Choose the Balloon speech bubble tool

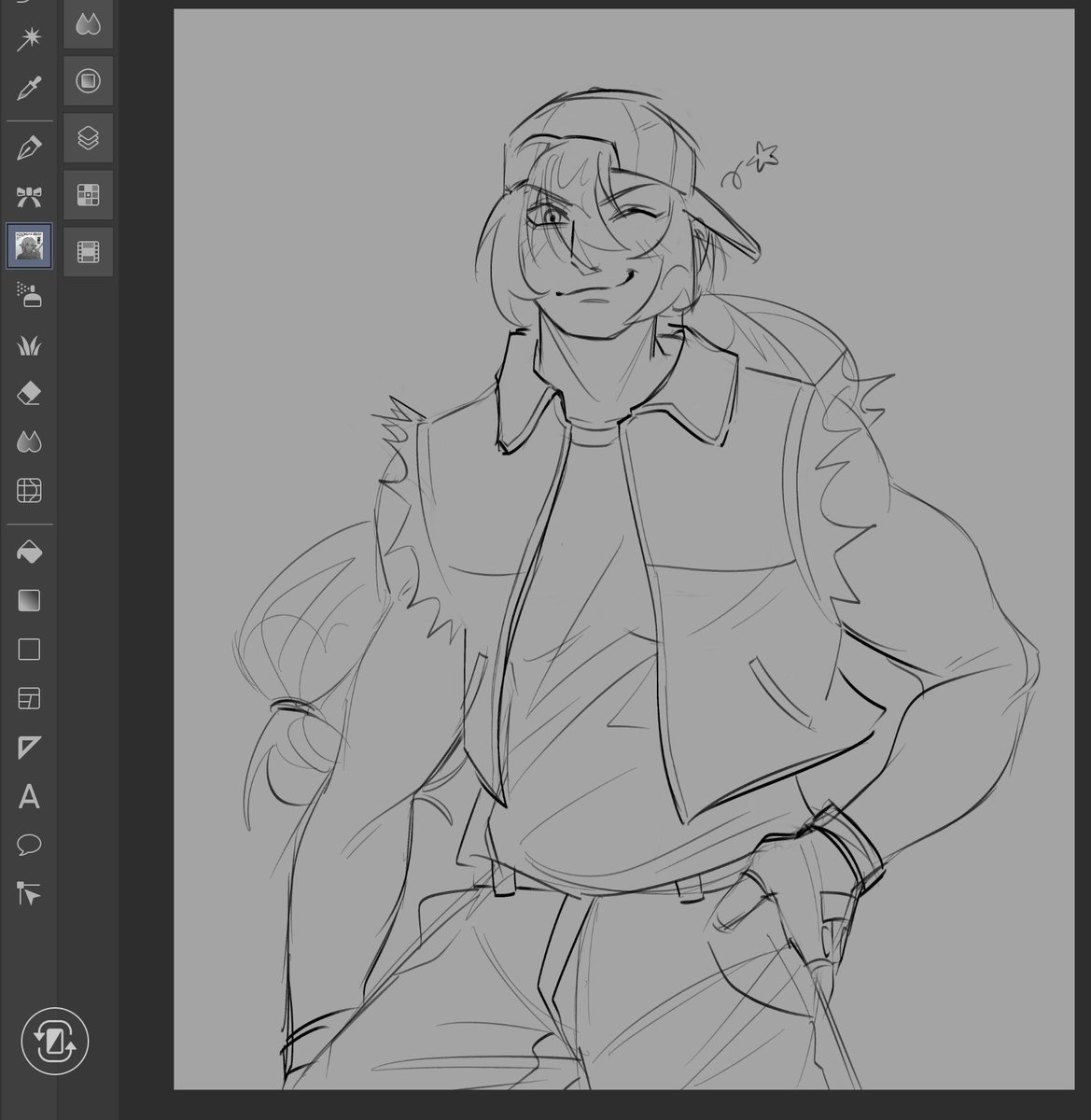(29, 846)
